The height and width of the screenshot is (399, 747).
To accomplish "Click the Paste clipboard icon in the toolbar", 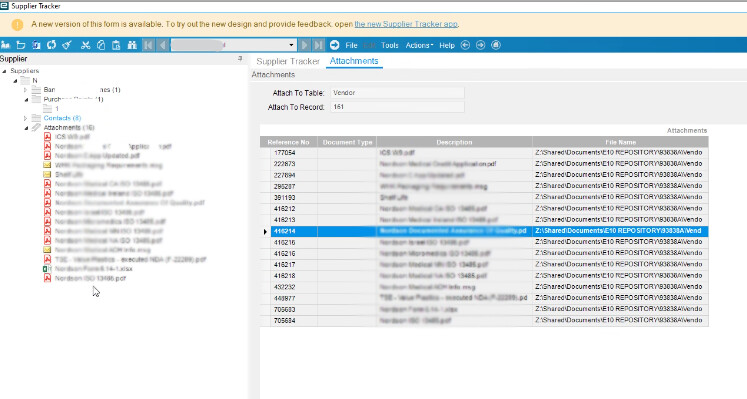I will pyautogui.click(x=116, y=45).
